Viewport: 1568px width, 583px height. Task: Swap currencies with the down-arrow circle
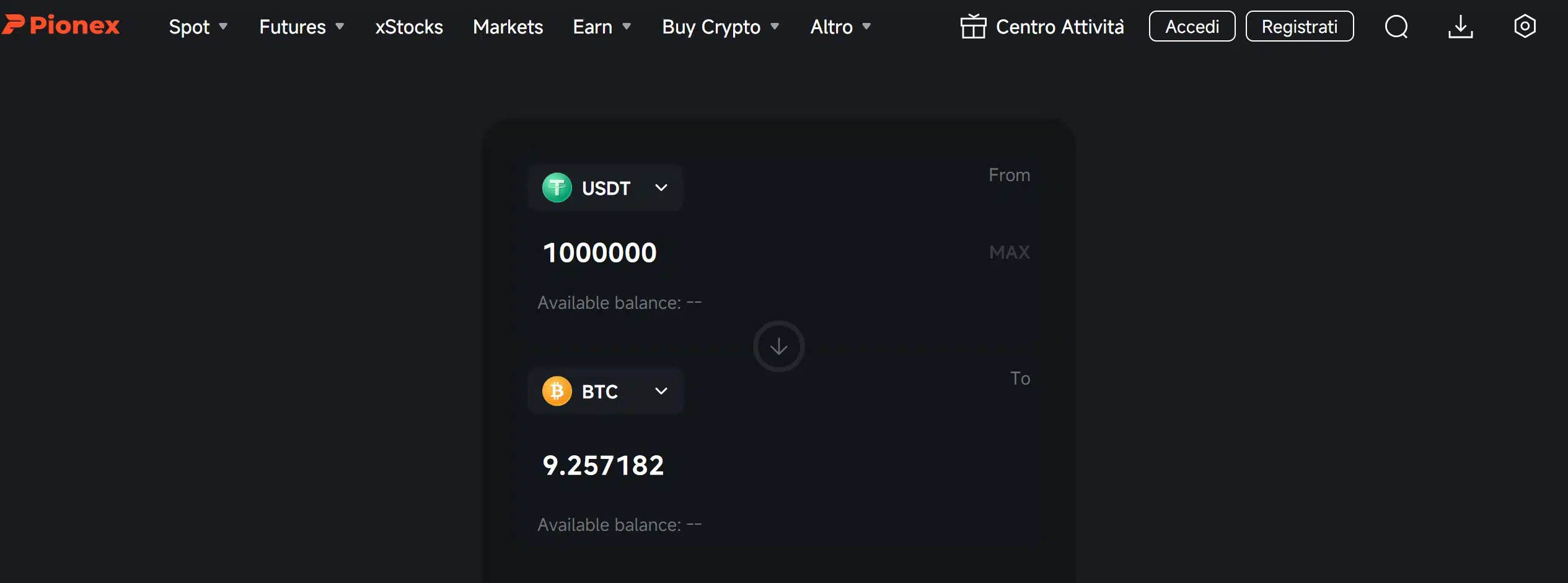click(x=778, y=346)
